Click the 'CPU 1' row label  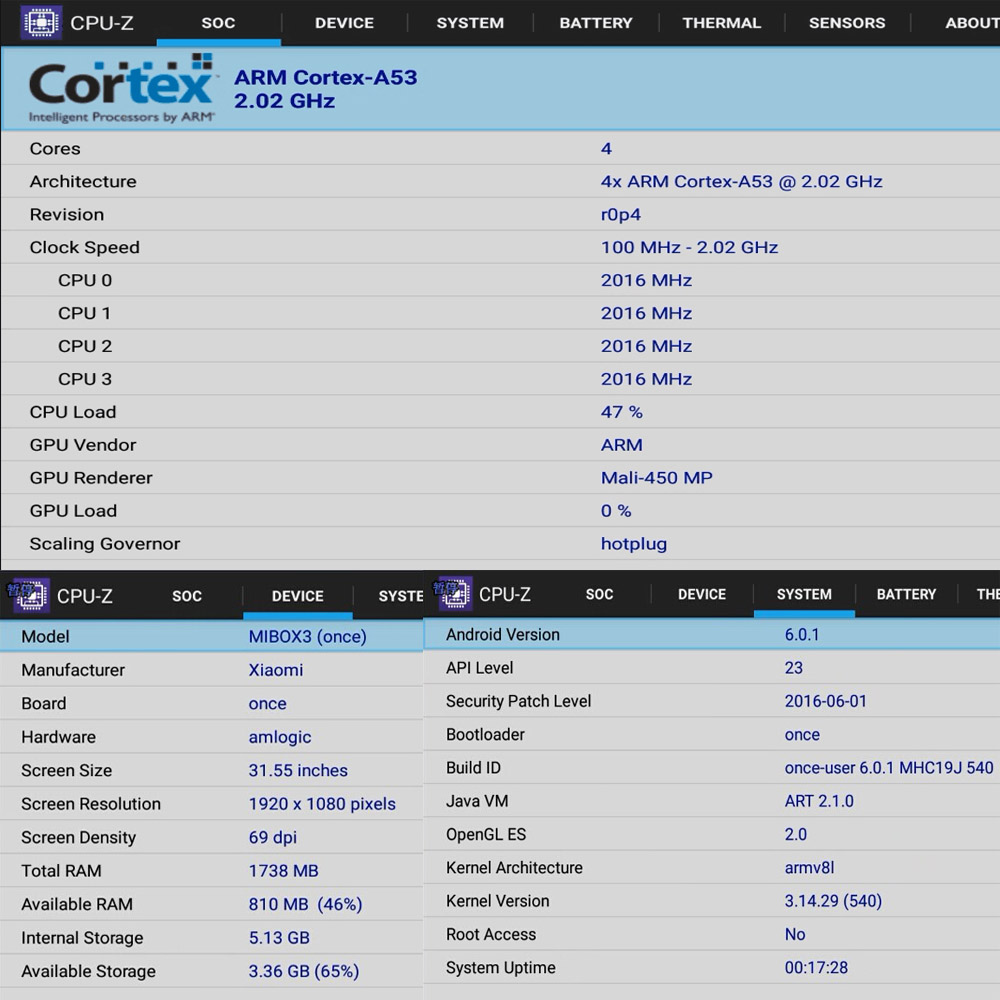click(84, 313)
